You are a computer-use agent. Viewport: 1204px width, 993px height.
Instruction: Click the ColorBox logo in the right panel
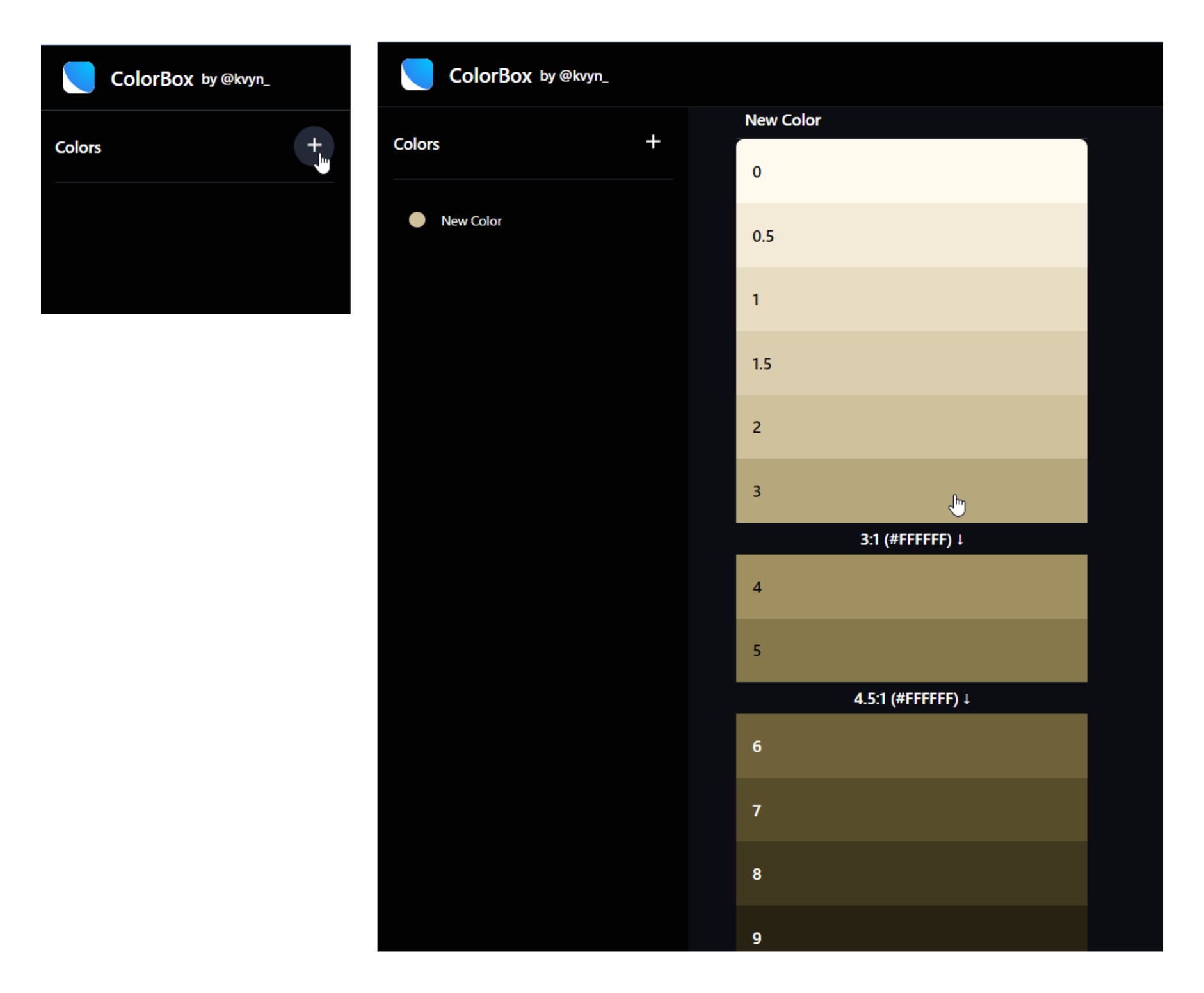[417, 74]
